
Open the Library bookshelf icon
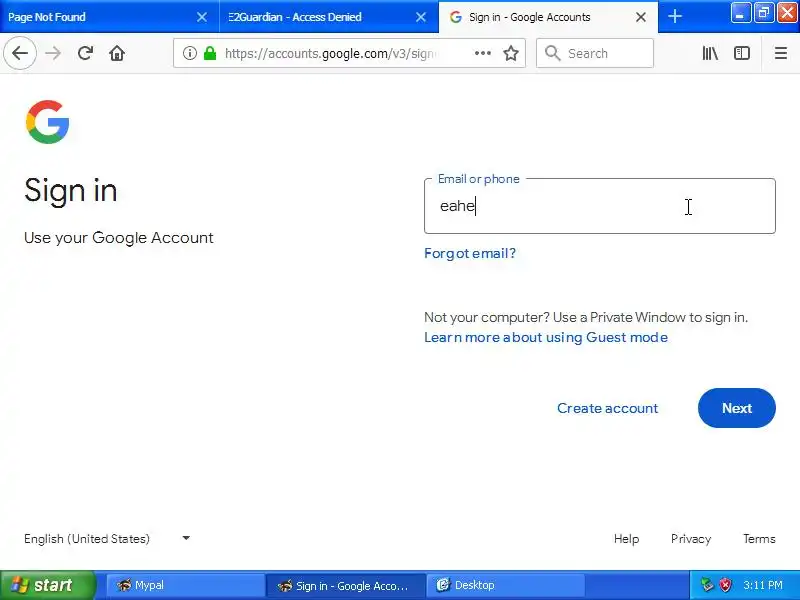[x=710, y=53]
